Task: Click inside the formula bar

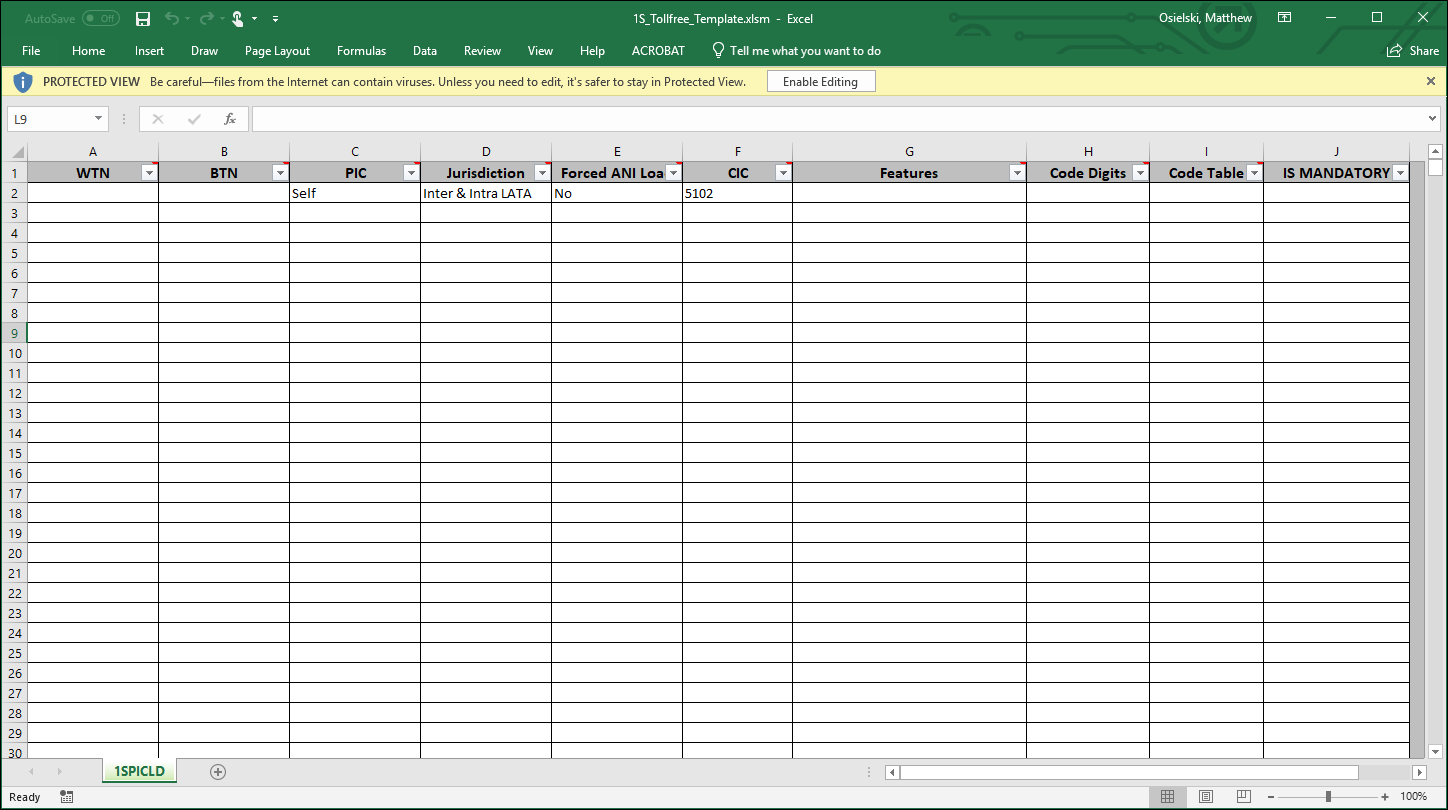Action: pos(838,119)
